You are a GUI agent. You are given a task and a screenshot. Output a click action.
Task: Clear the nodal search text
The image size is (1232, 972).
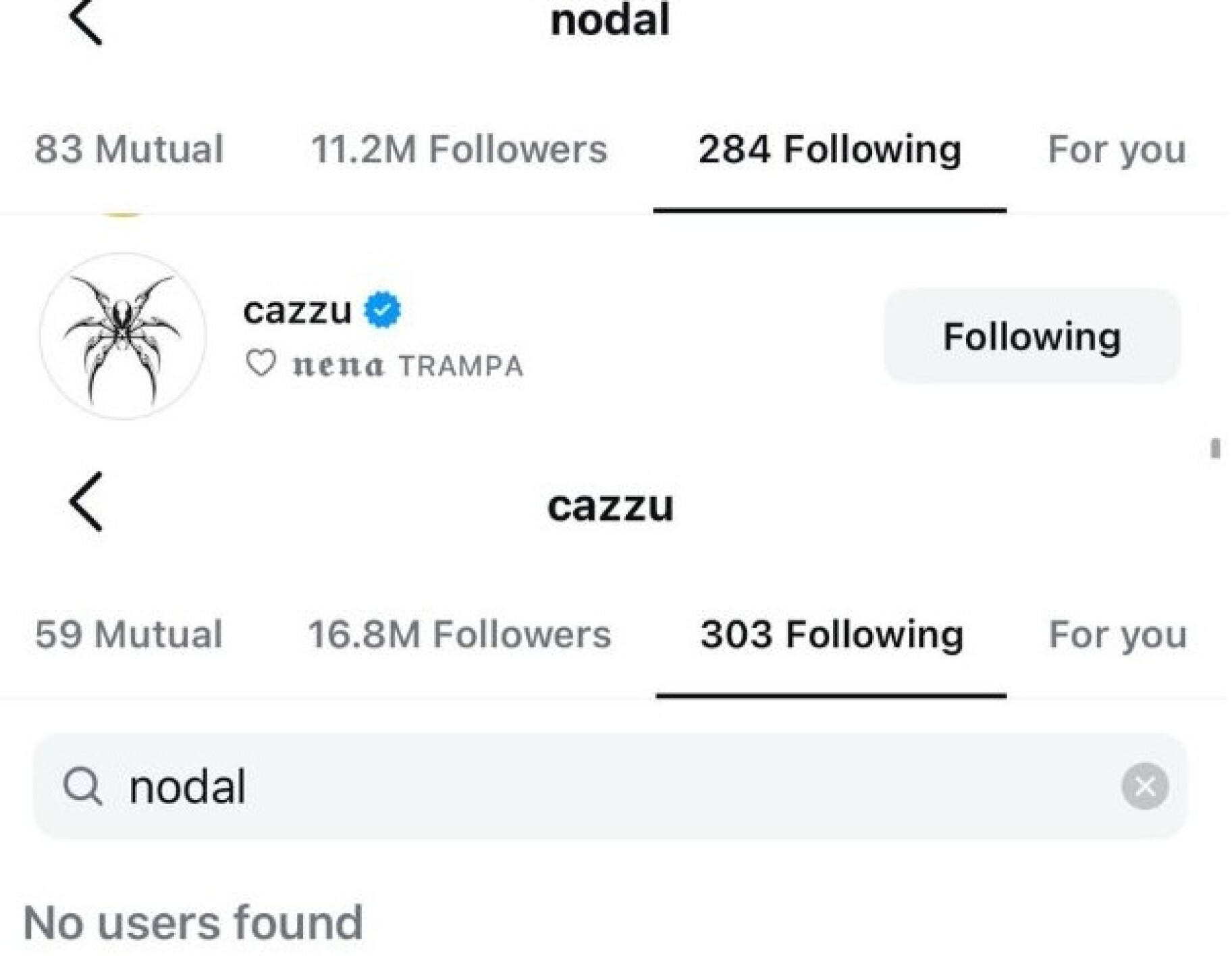coord(1144,786)
